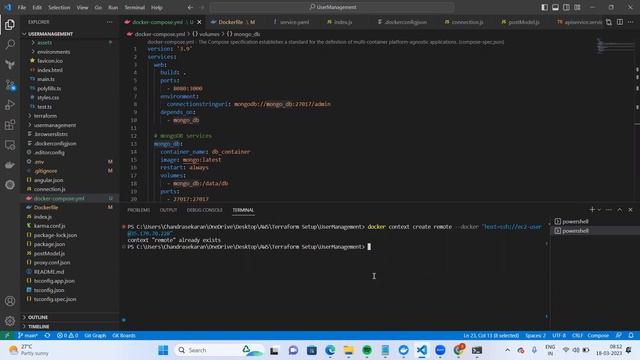Image resolution: width=640 pixels, height=360 pixels.
Task: Switch to the DEBUG CONSOLE panel tab
Action: point(204,210)
